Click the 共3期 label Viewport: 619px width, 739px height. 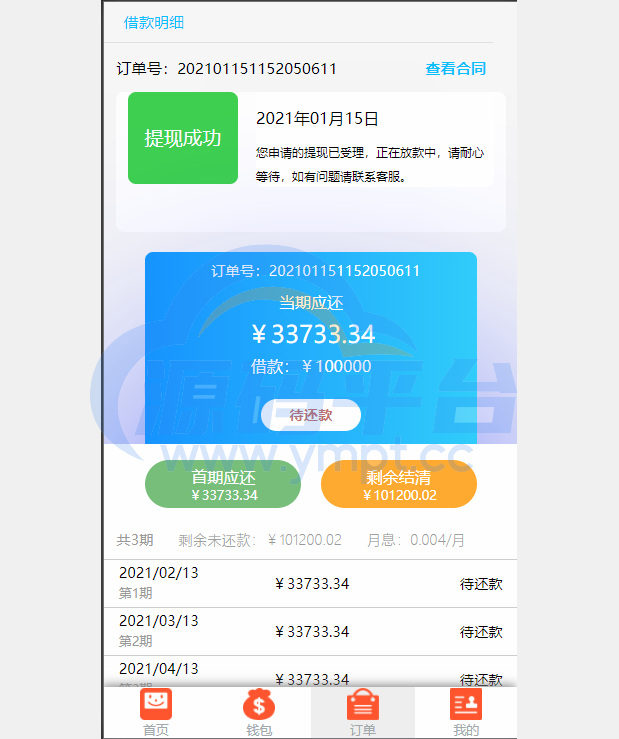[135, 540]
